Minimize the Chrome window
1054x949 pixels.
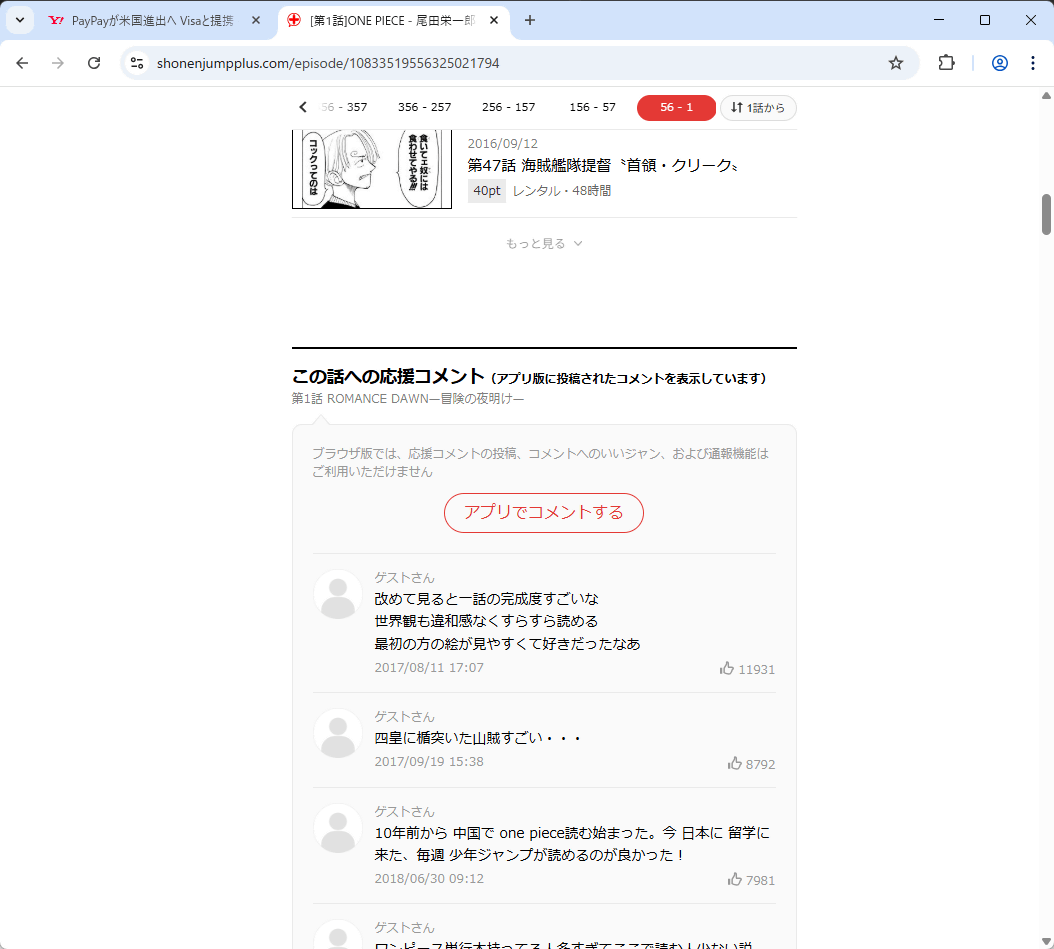(939, 20)
